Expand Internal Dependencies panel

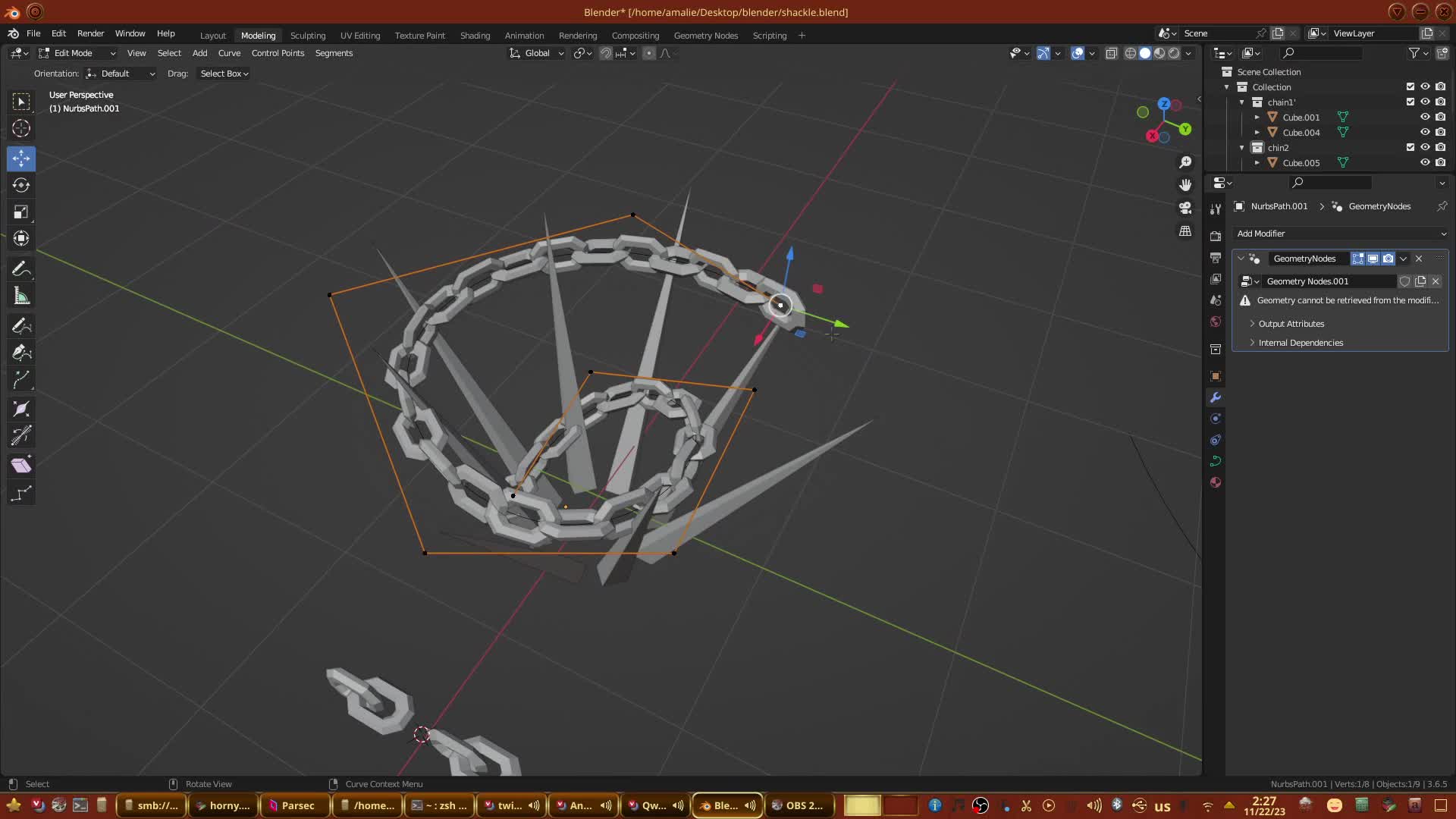pyautogui.click(x=1300, y=343)
